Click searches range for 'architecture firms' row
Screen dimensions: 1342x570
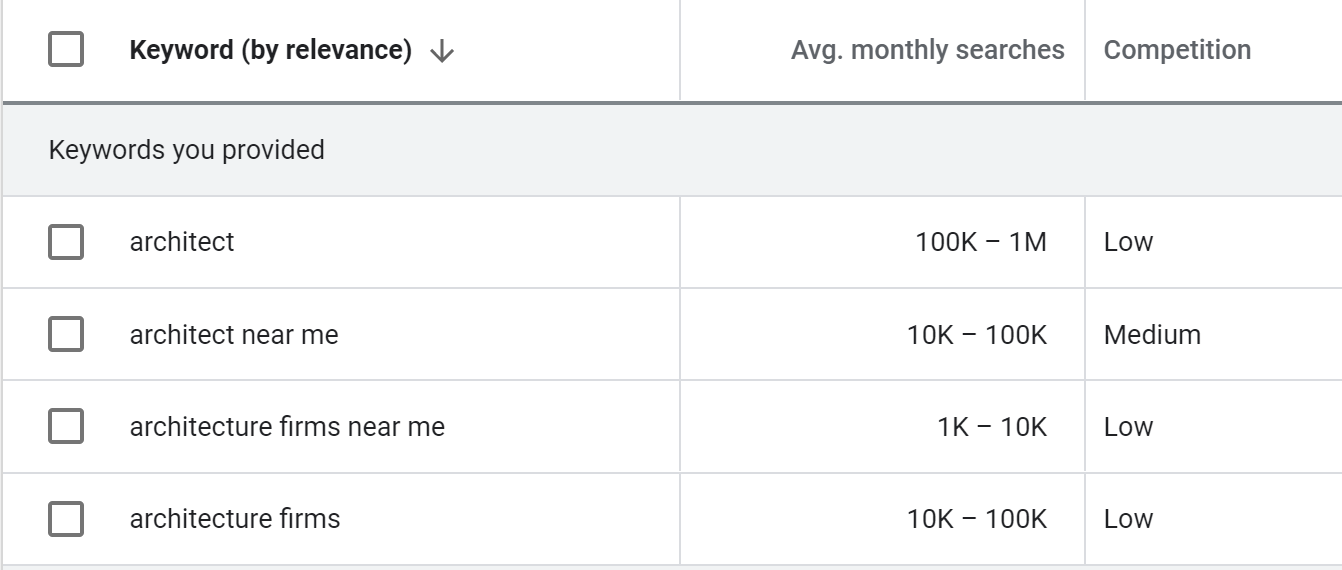(x=976, y=519)
